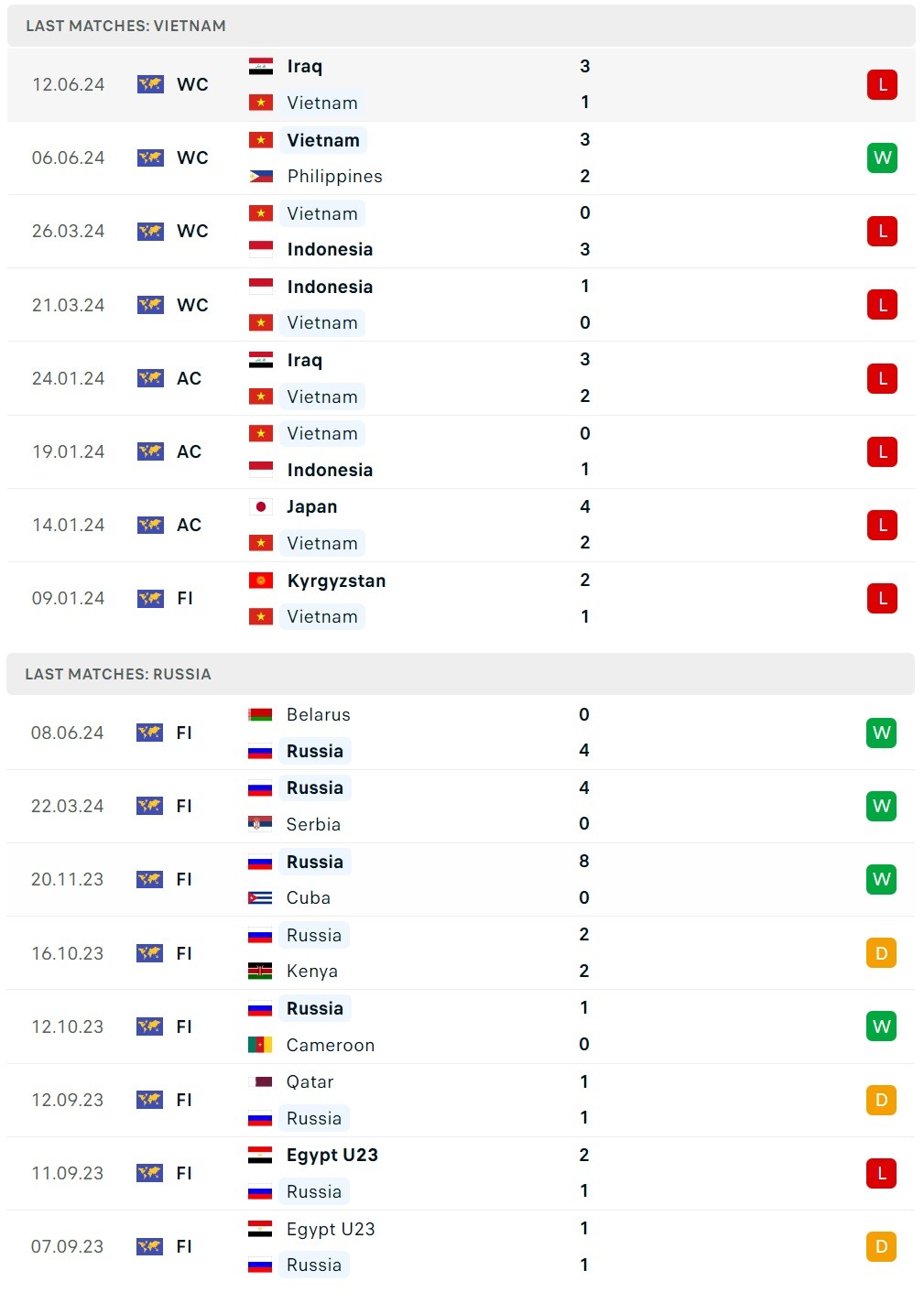The image size is (924, 1314).
Task: Click the Philippines flag icon
Action: point(261,177)
